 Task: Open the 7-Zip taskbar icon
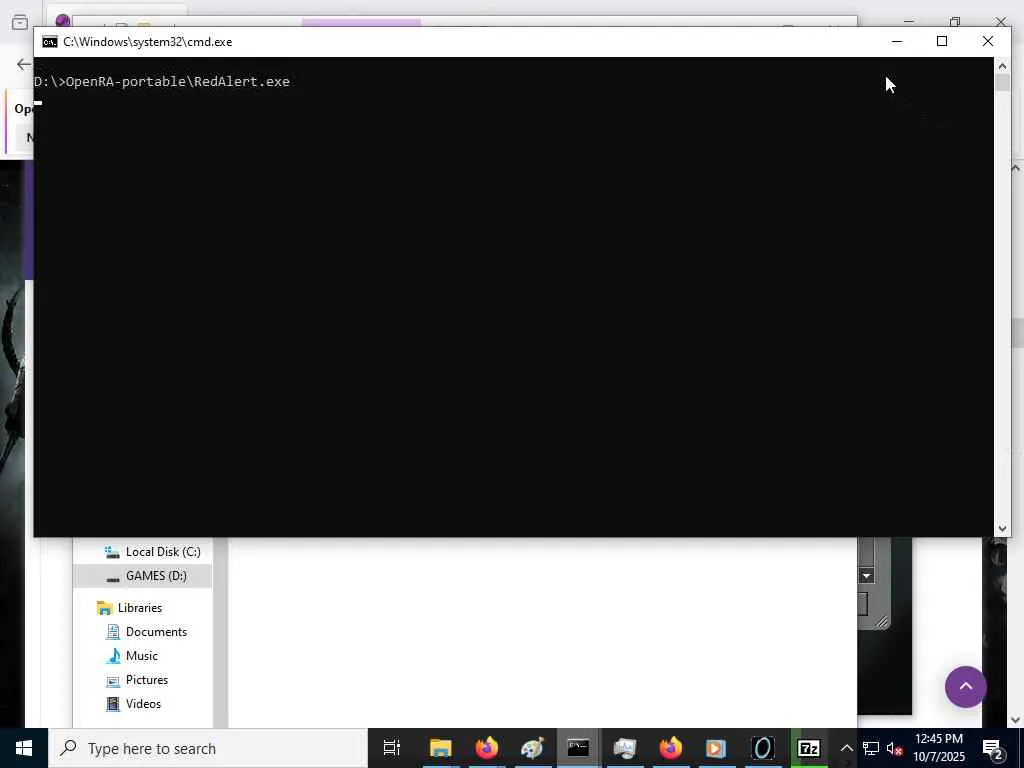(x=808, y=748)
